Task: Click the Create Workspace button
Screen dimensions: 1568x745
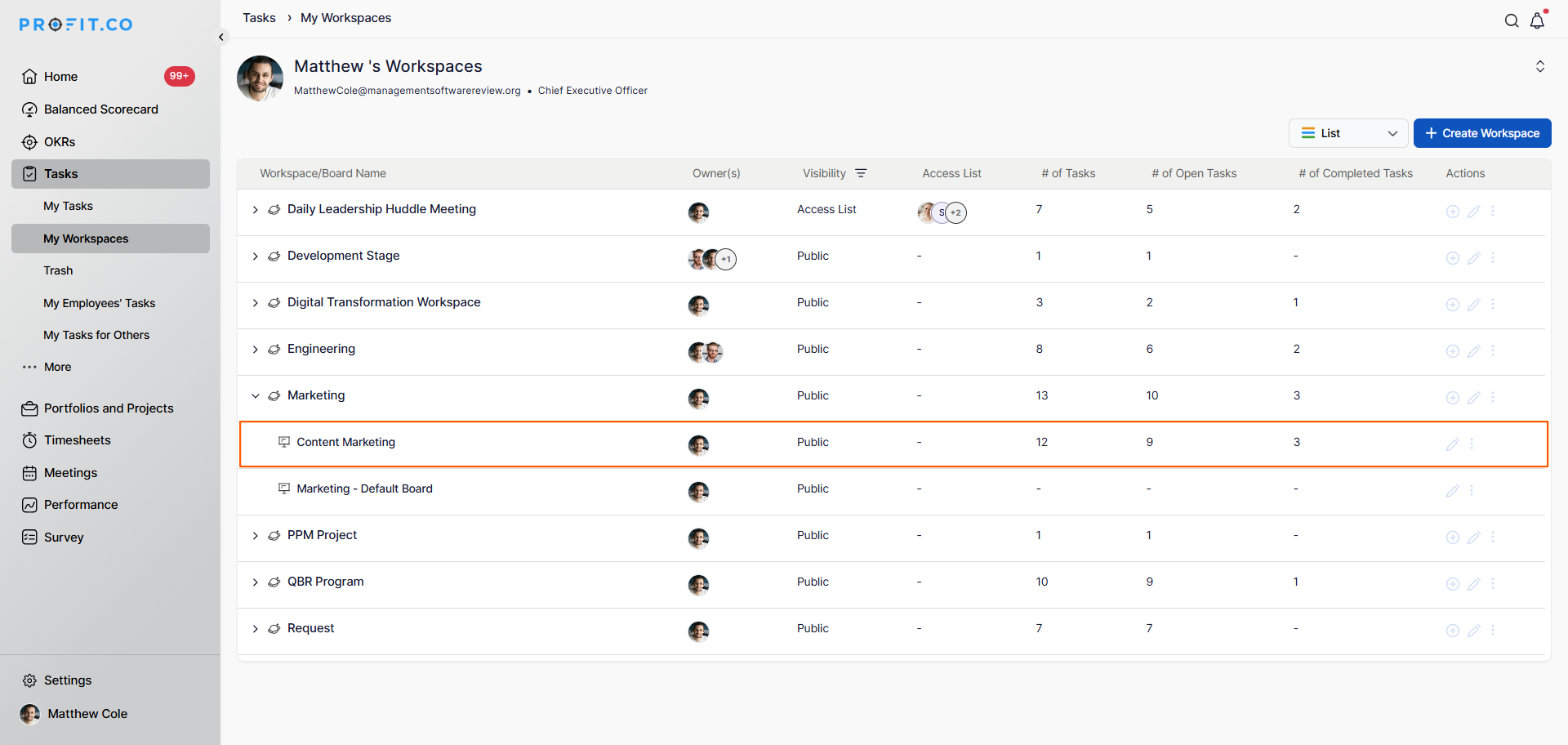Action: (x=1481, y=133)
